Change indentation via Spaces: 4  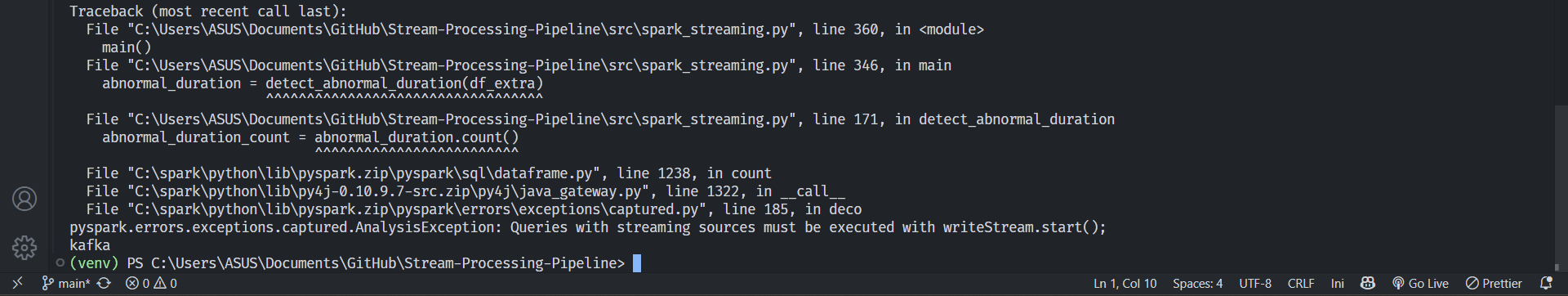click(1197, 283)
